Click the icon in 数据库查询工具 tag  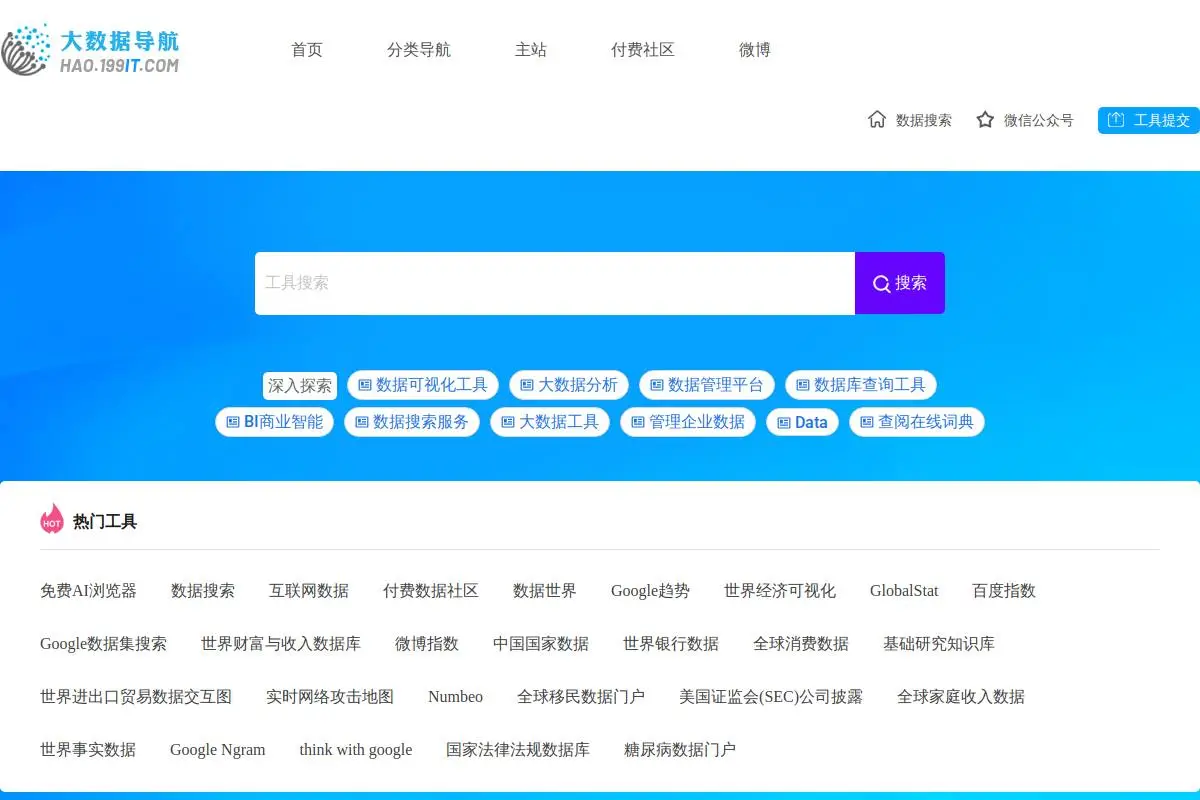point(803,385)
